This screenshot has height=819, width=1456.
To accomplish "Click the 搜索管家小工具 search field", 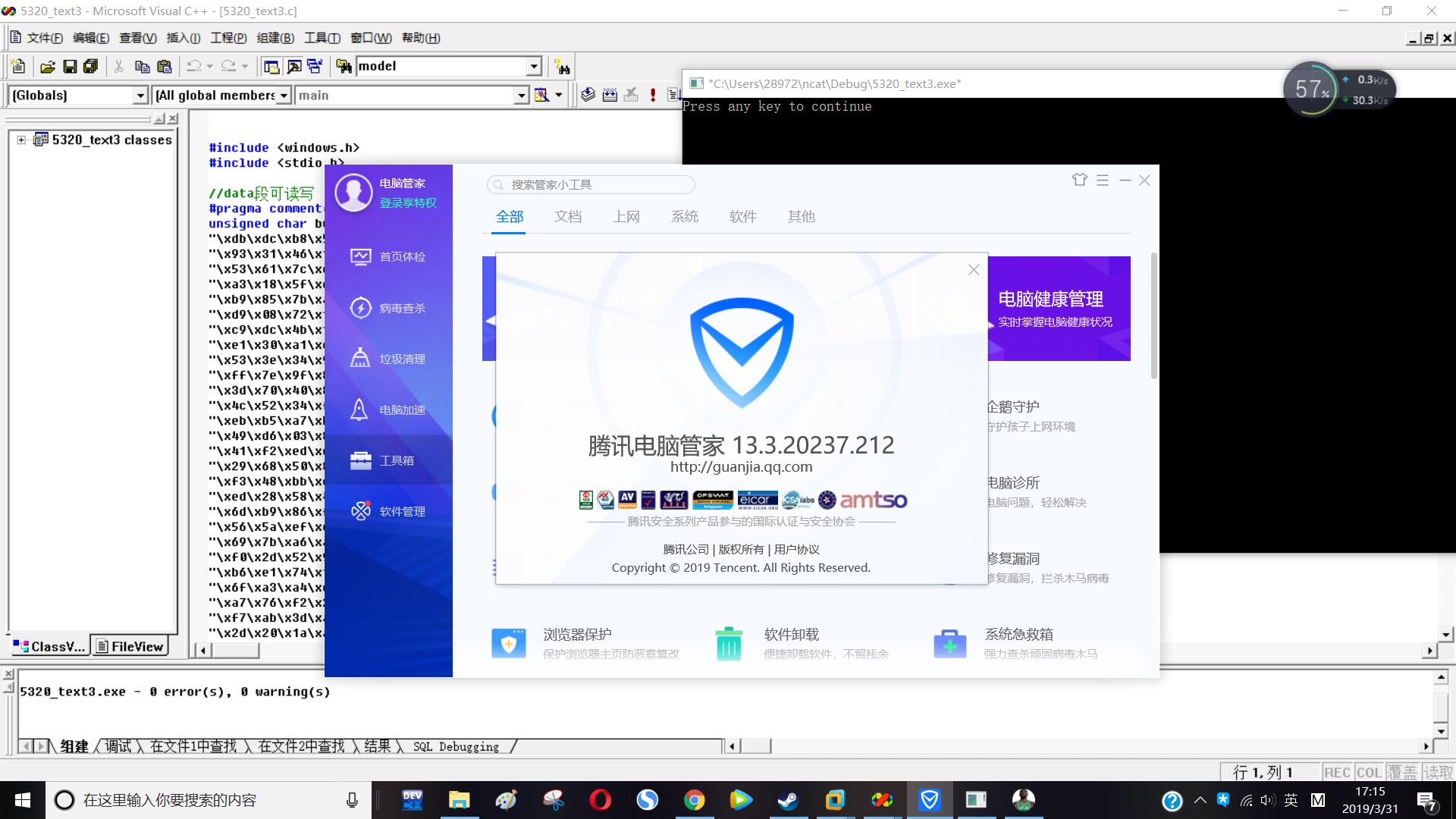I will pos(591,184).
